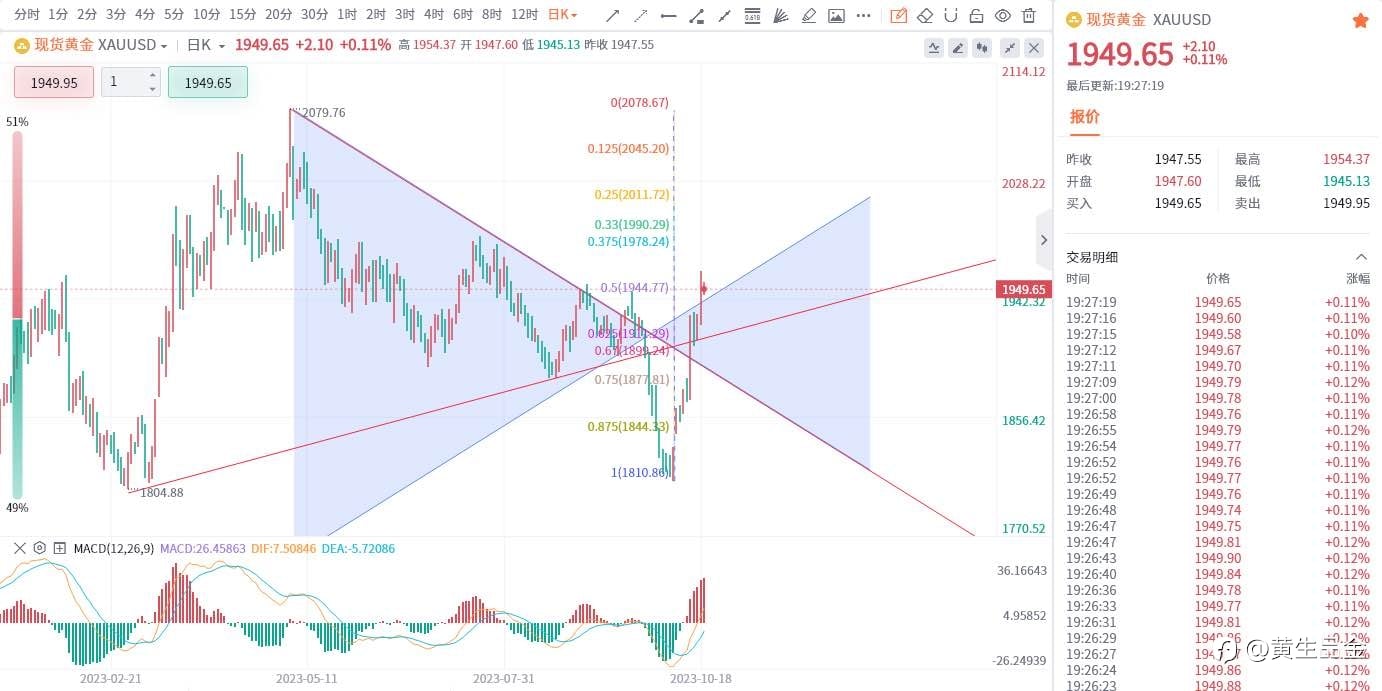Click the MACD(12,26,9) indicator label
Image resolution: width=1382 pixels, height=691 pixels.
114,548
